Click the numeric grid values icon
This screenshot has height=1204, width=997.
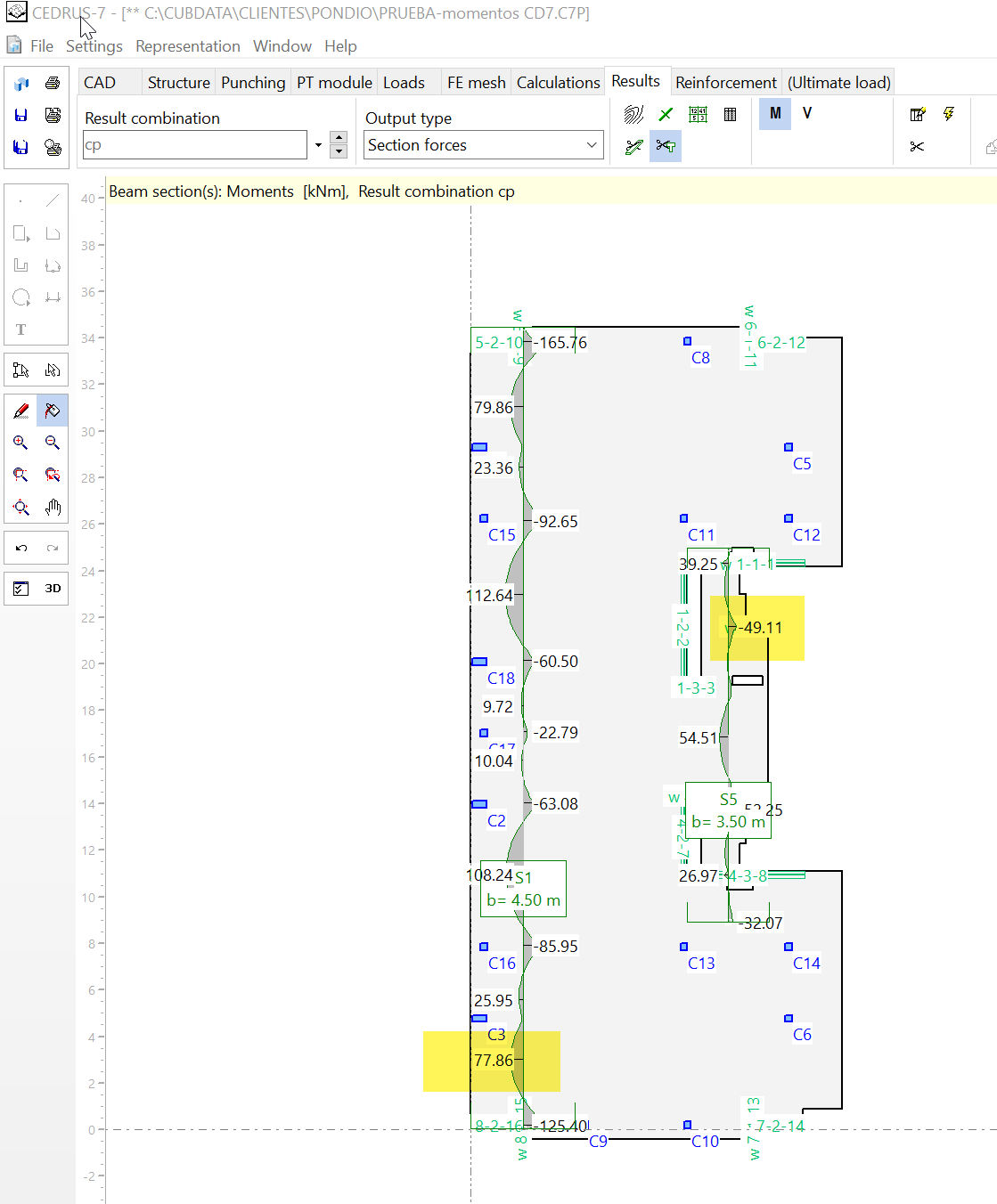click(698, 114)
